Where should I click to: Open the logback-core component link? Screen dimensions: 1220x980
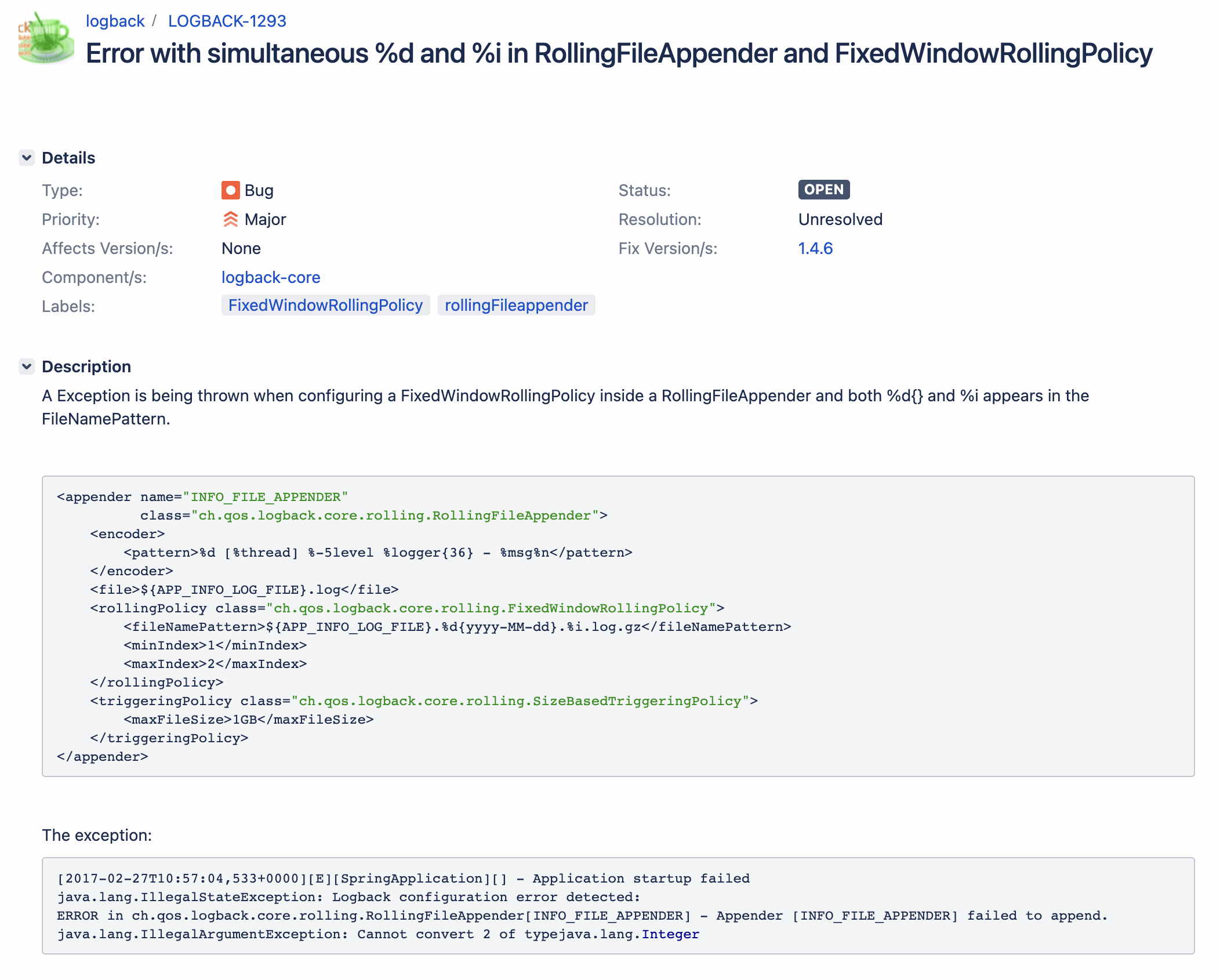point(271,277)
